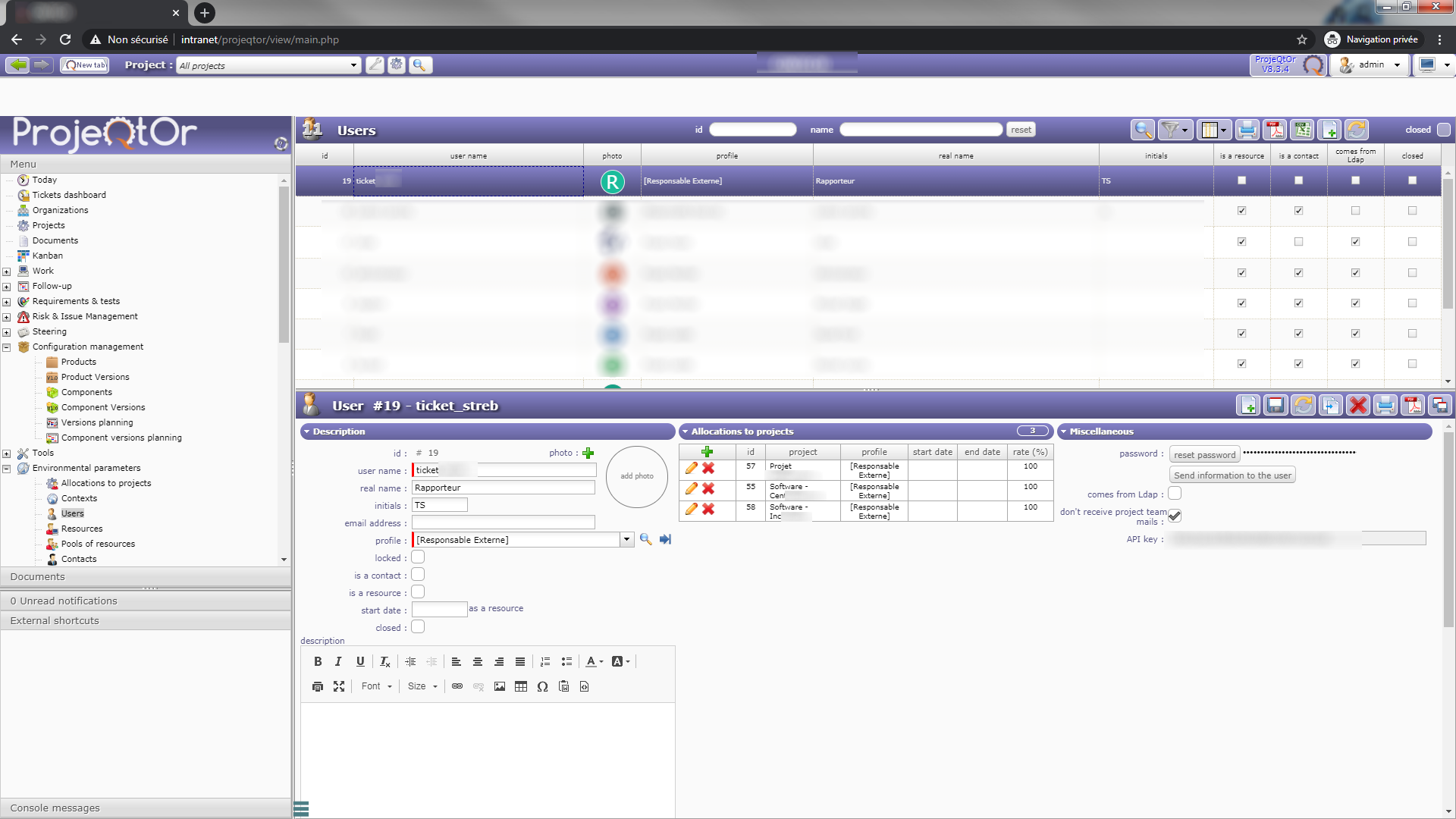The image size is (1456, 819).
Task: Edit allocation for project 57
Action: 691,469
